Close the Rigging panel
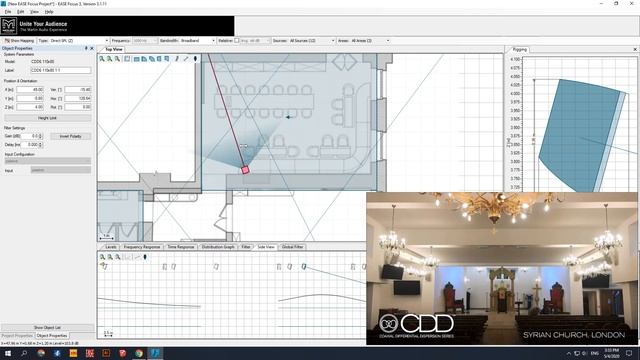Viewport: 640px width, 360px height. pos(635,49)
